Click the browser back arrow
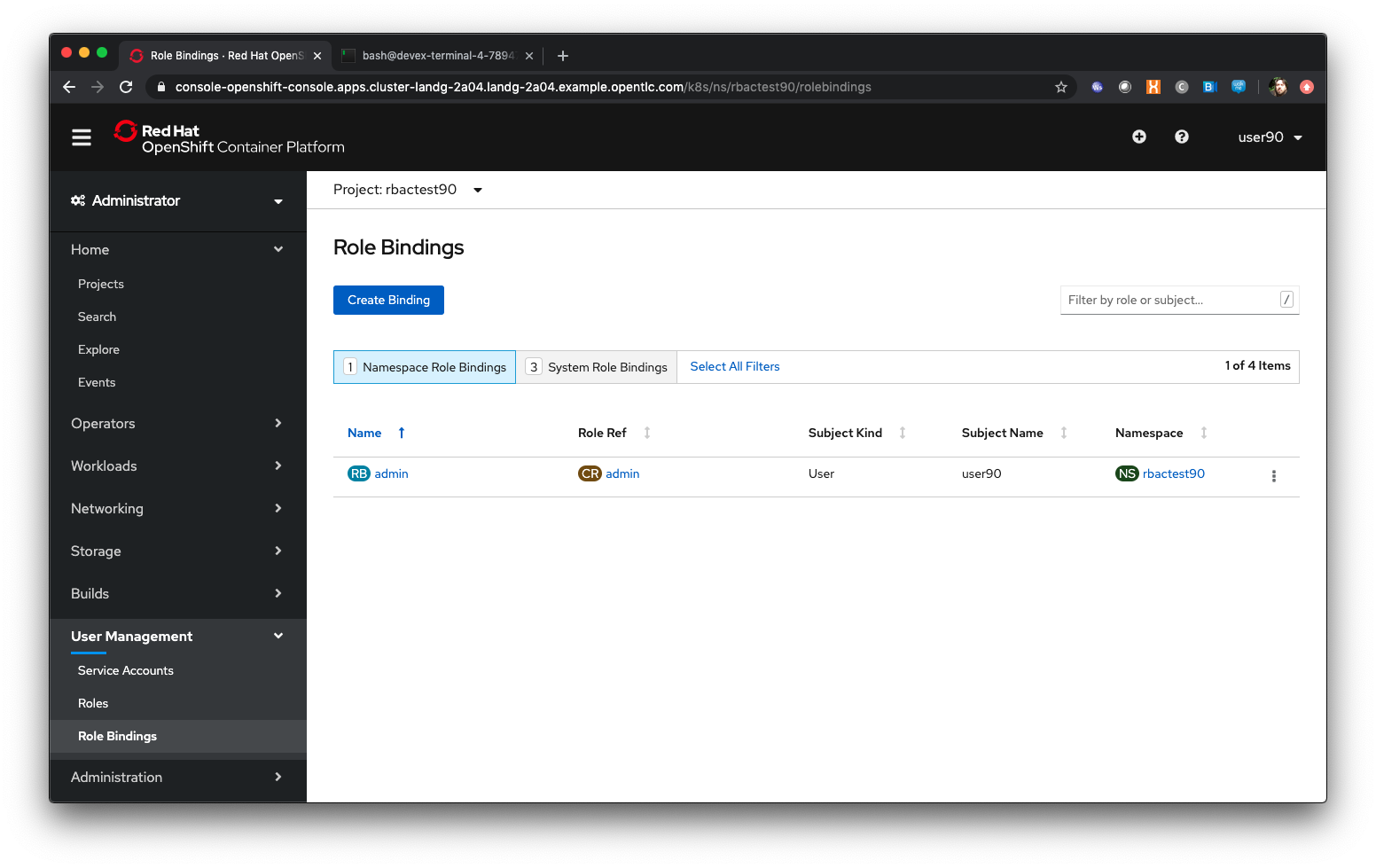Viewport: 1376px width, 868px height. click(x=69, y=87)
